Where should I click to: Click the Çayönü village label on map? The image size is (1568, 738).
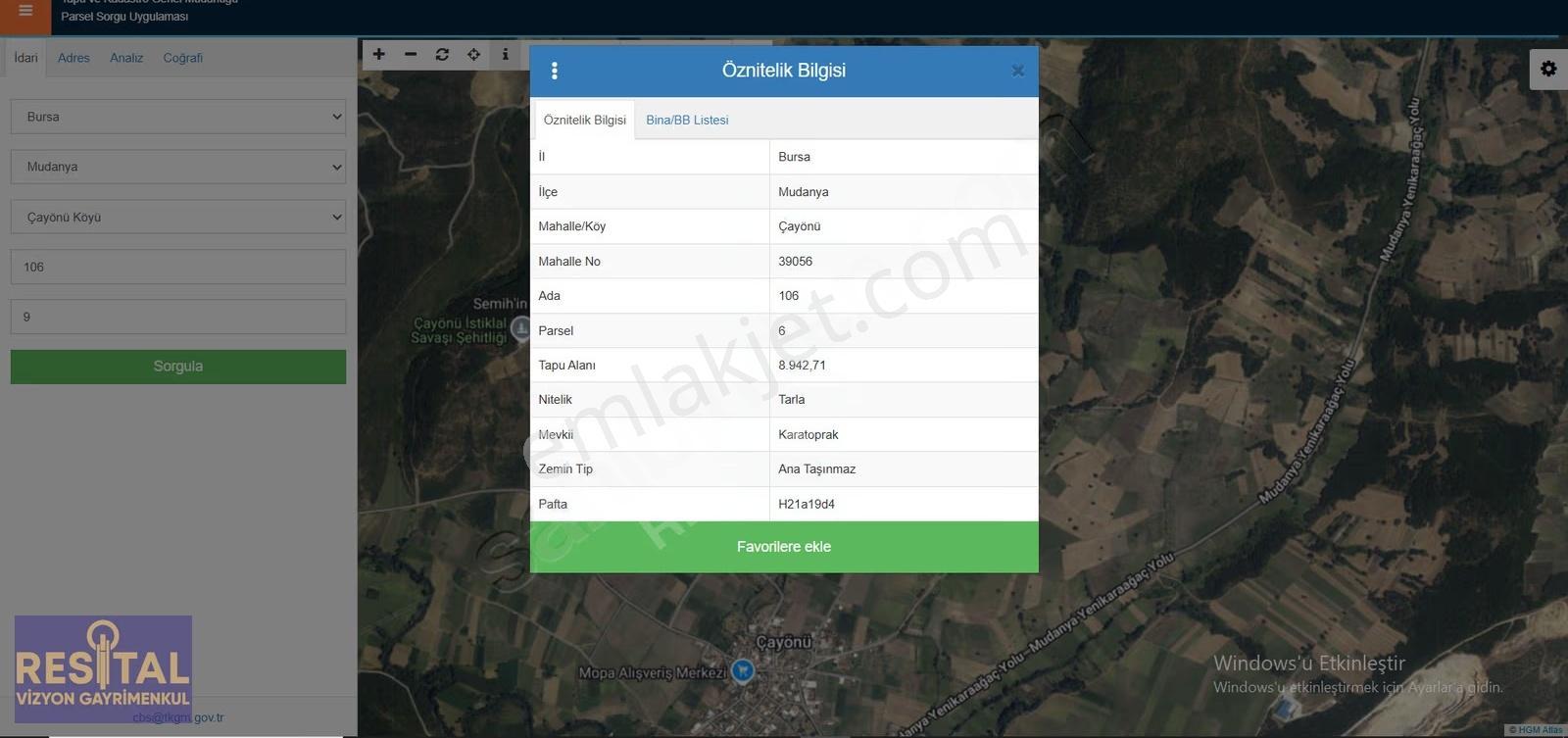(x=784, y=643)
